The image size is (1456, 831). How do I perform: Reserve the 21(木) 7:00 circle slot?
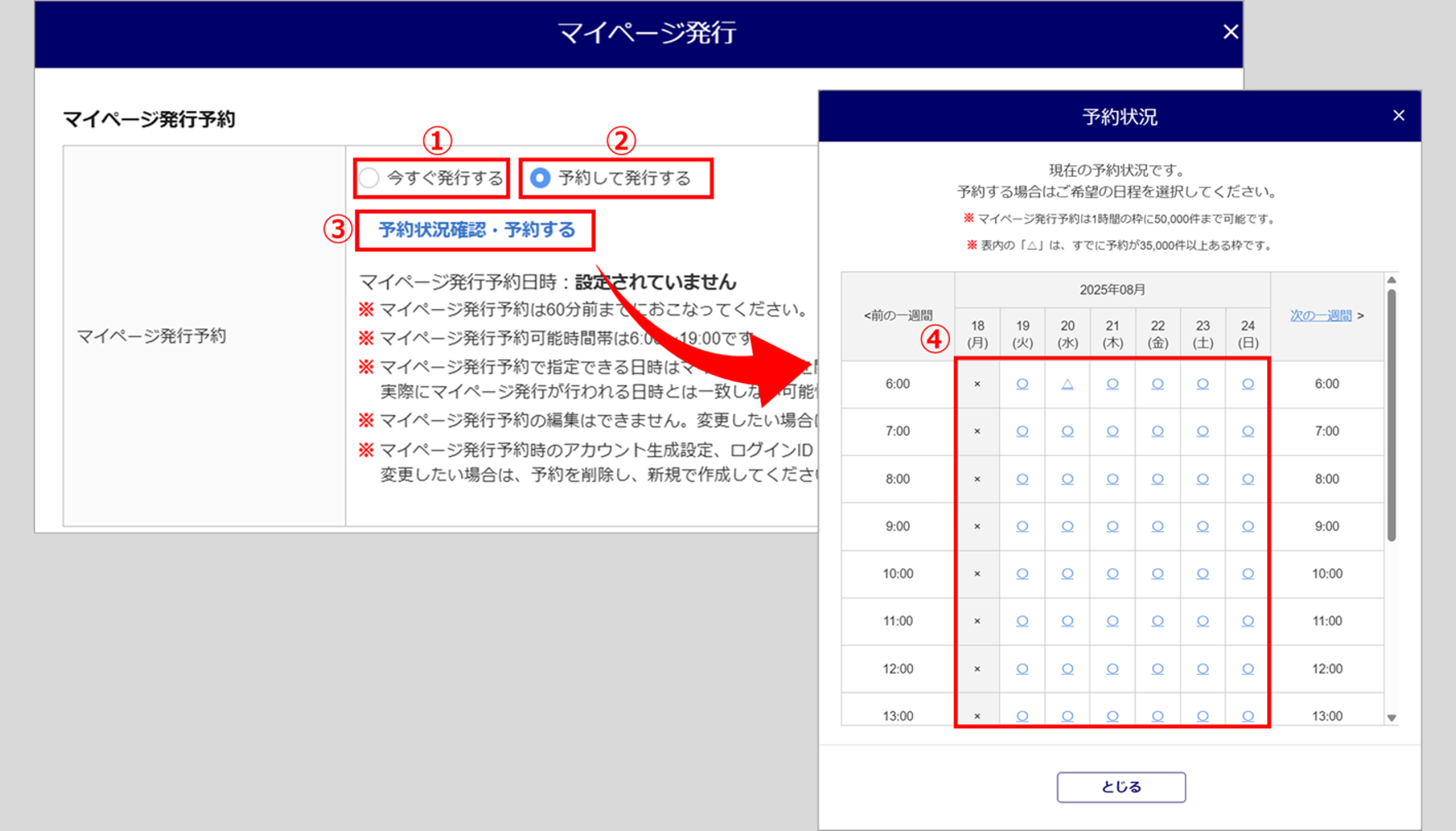click(x=1112, y=432)
